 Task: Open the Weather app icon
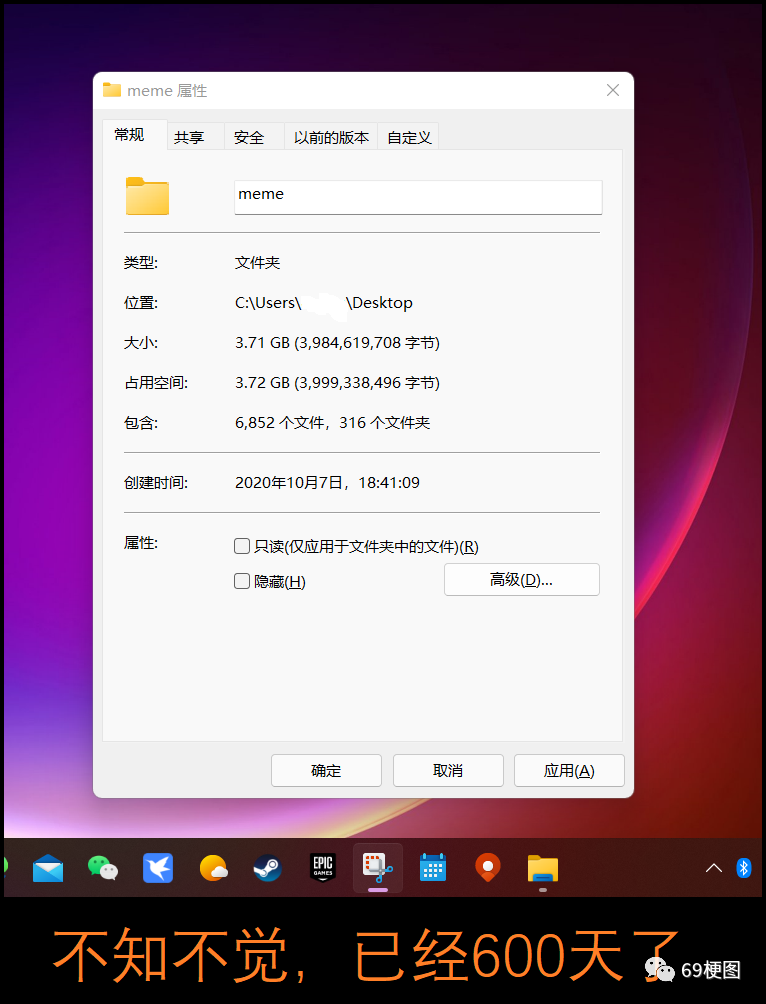pyautogui.click(x=213, y=869)
